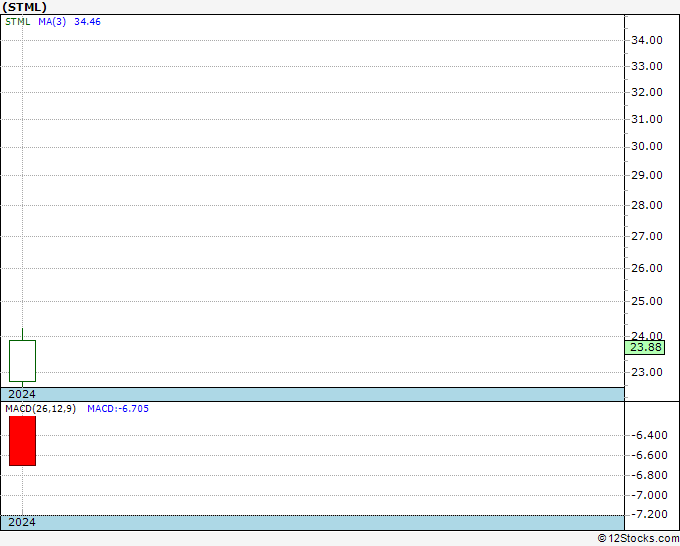Click the green STML legend label
Image resolution: width=680 pixels, height=546 pixels.
pyautogui.click(x=18, y=22)
